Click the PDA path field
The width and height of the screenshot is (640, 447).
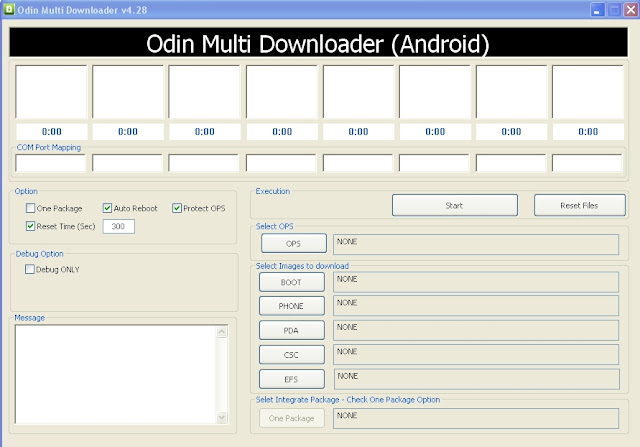click(x=476, y=330)
